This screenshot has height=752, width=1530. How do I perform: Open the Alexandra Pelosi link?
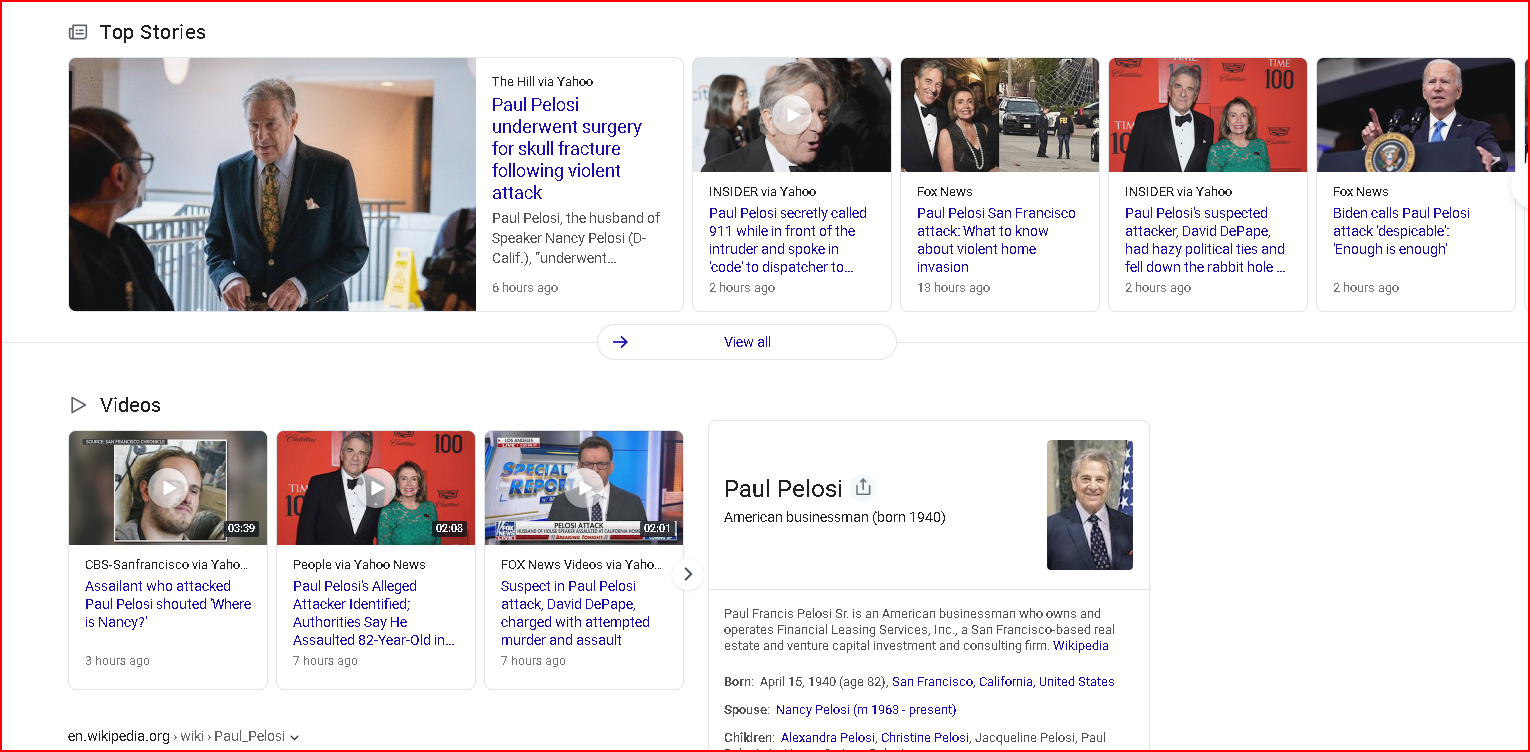826,738
